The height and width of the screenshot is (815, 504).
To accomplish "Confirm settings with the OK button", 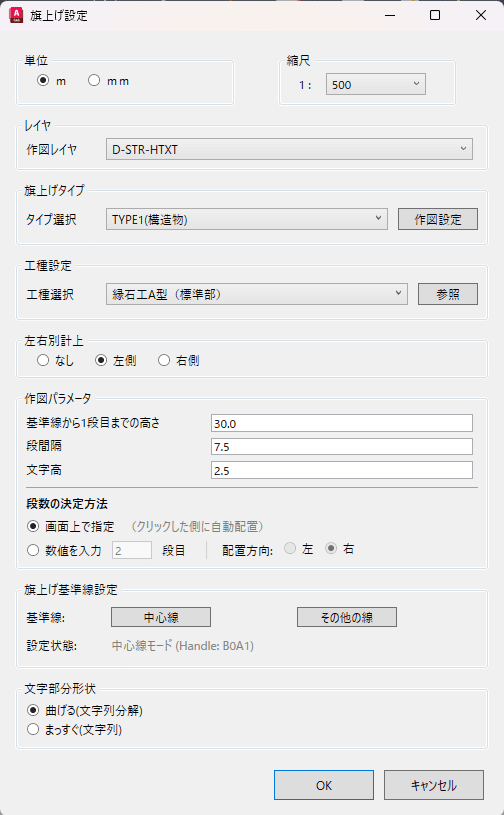I will pyautogui.click(x=324, y=785).
